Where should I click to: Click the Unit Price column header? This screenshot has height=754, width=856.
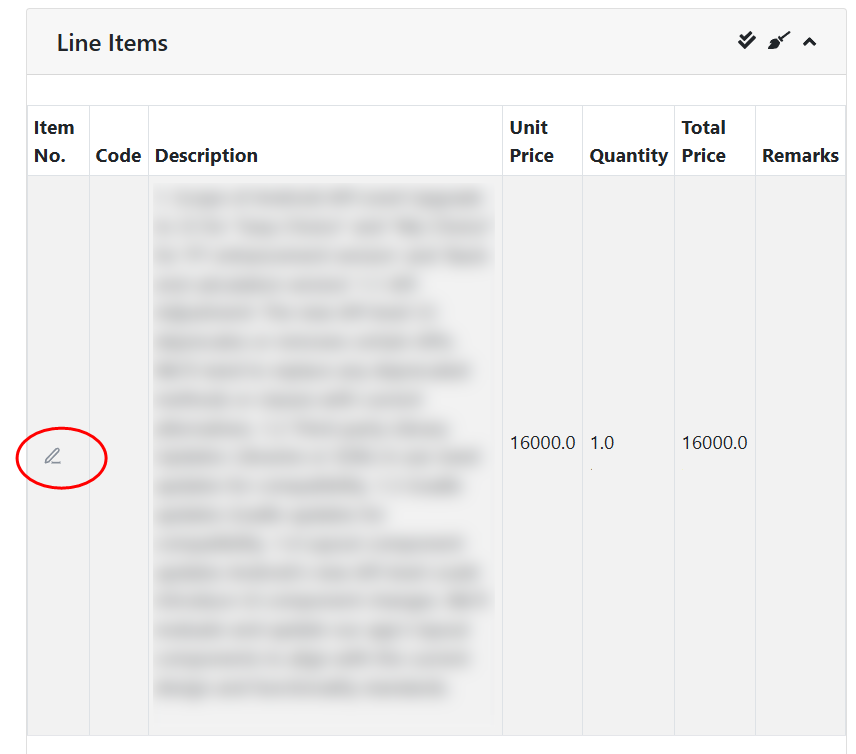(x=530, y=141)
